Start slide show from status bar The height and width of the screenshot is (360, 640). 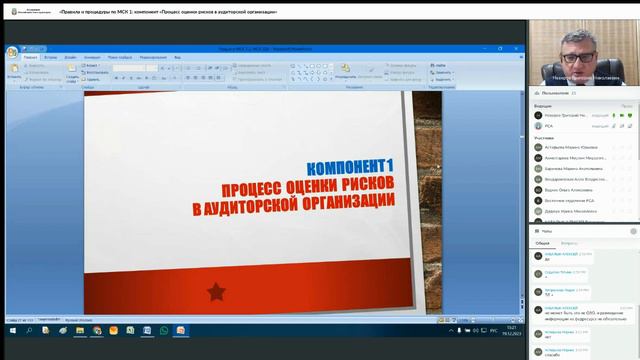453,320
